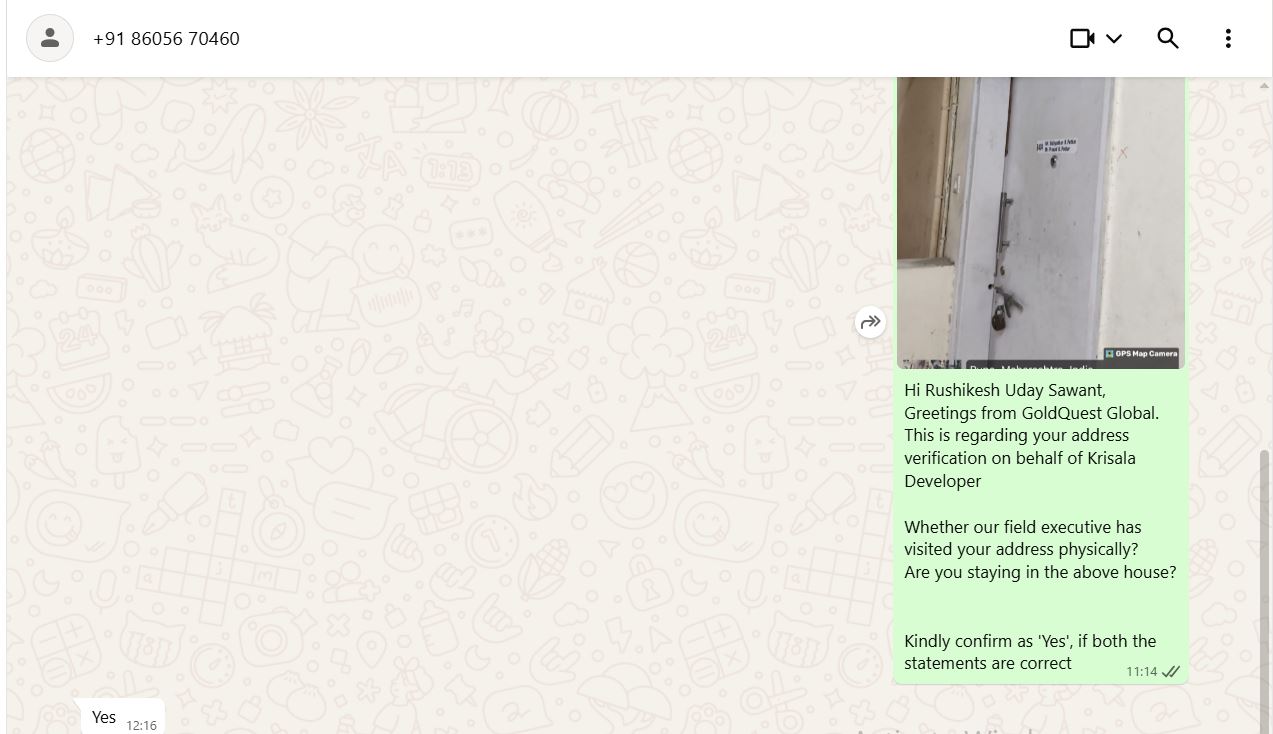Start a video call
The width and height of the screenshot is (1273, 734).
point(1082,38)
